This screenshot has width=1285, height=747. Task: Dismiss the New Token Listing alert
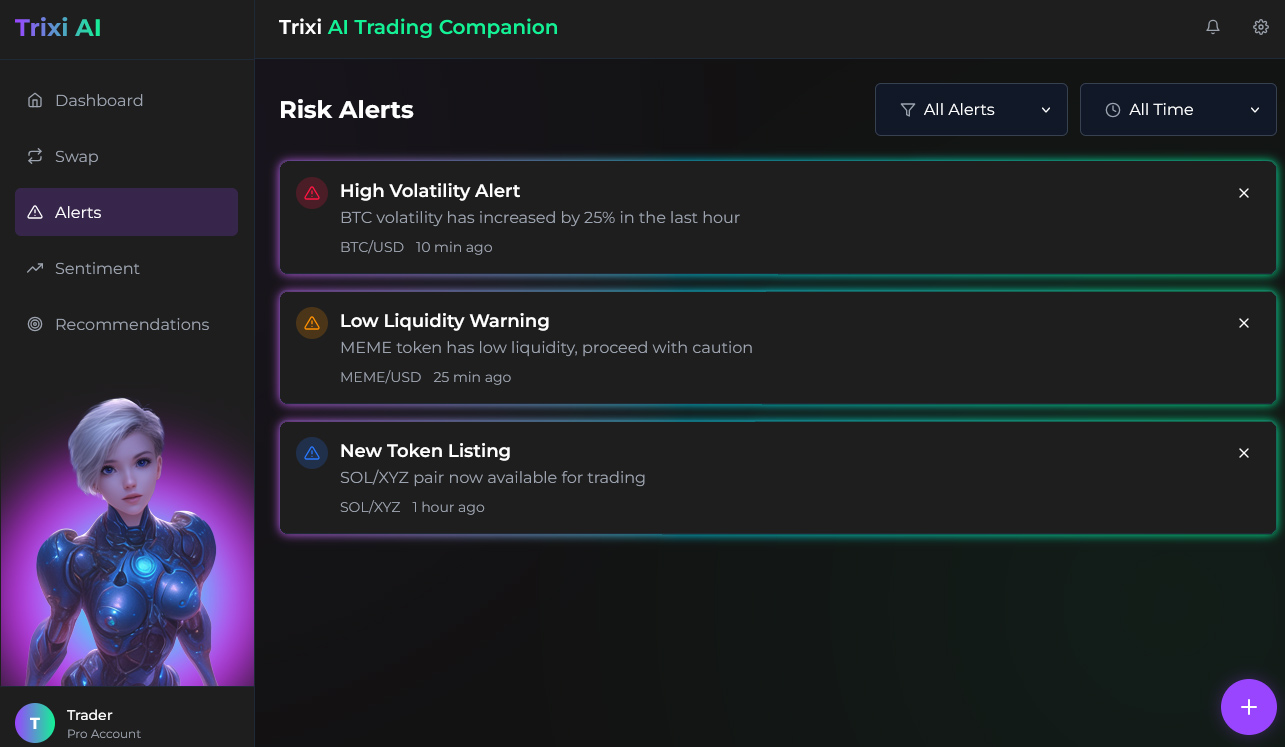pyautogui.click(x=1244, y=453)
